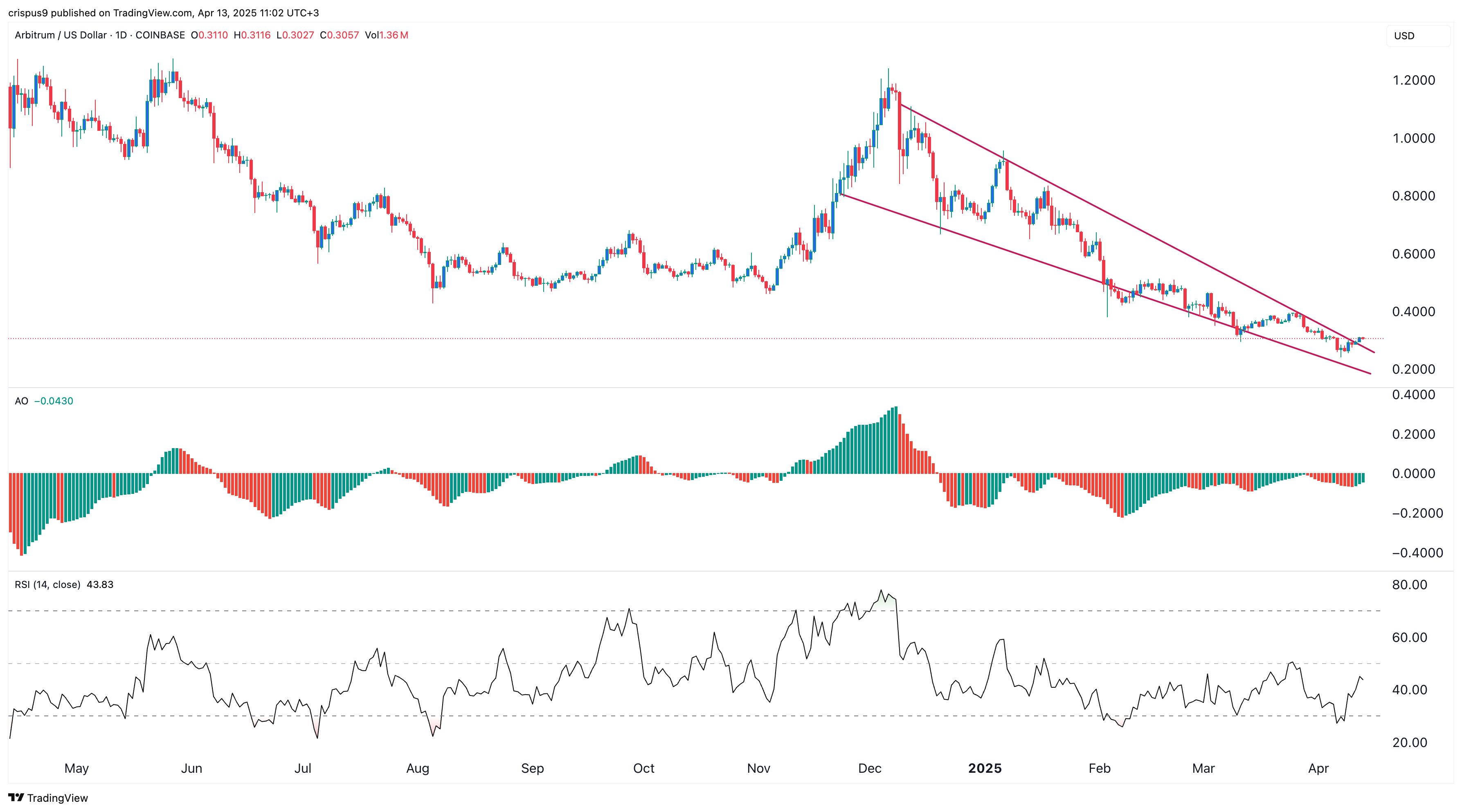The height and width of the screenshot is (812, 1462).
Task: Select the AO indicator label
Action: click(22, 401)
